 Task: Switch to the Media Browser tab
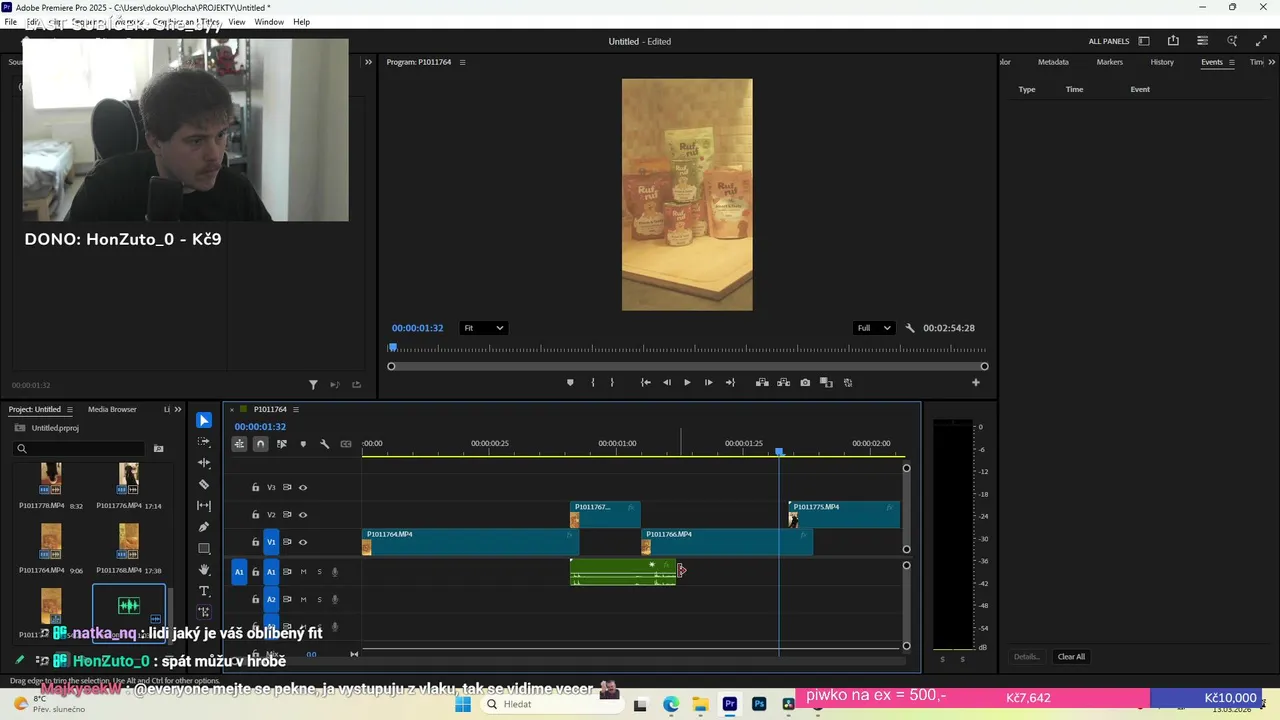coord(112,409)
